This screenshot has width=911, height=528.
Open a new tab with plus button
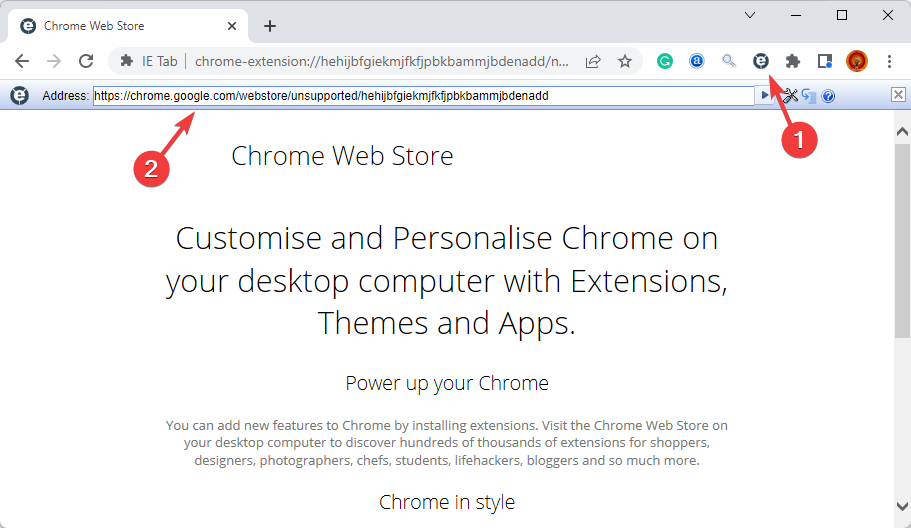click(270, 26)
